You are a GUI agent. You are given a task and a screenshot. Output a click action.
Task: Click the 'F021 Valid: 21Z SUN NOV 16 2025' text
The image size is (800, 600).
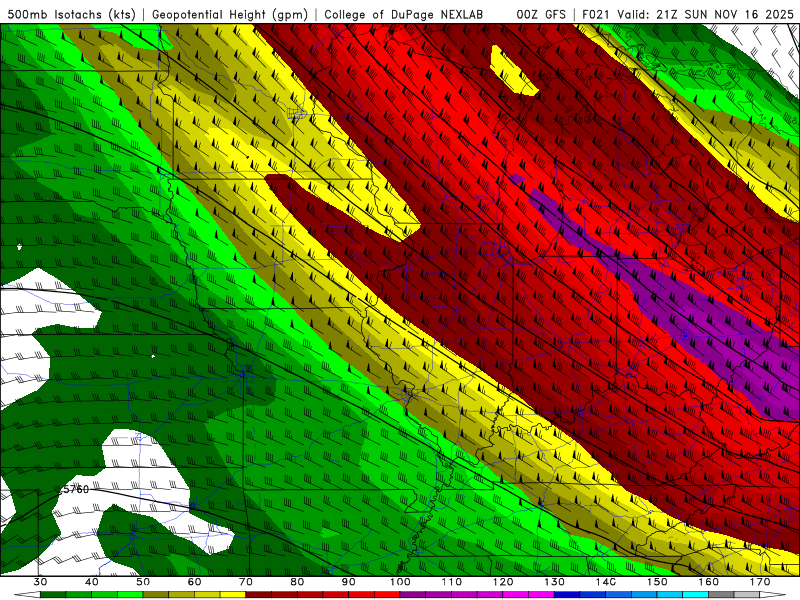click(688, 14)
